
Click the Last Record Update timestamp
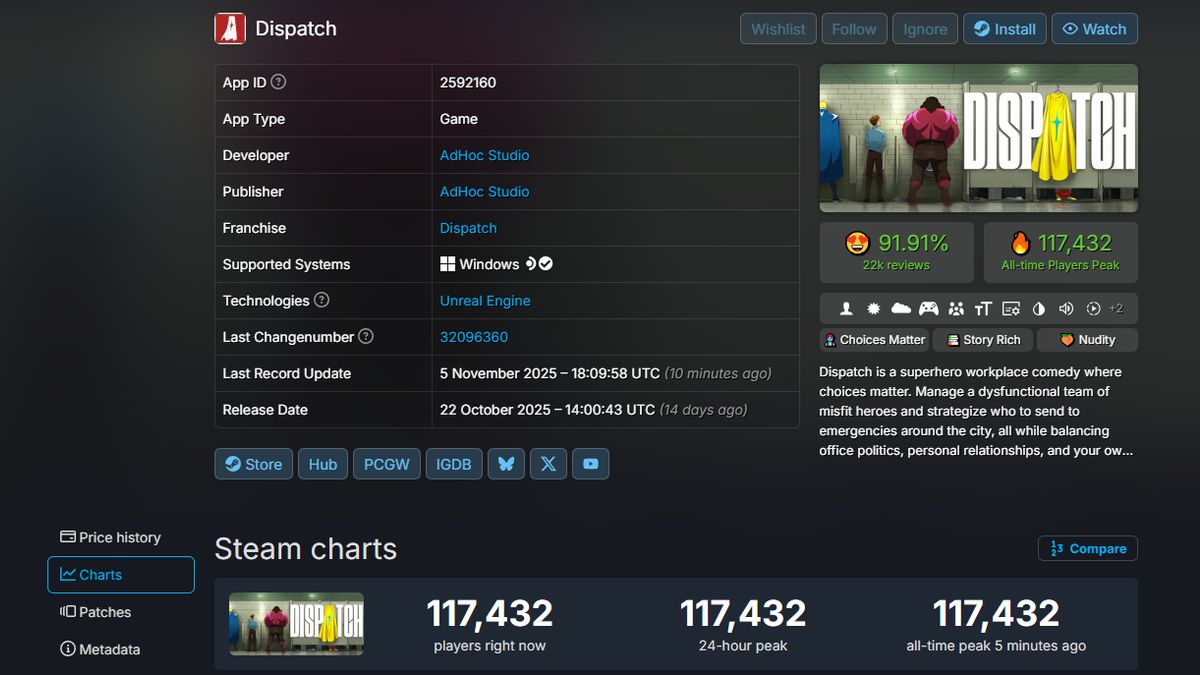[x=606, y=373]
